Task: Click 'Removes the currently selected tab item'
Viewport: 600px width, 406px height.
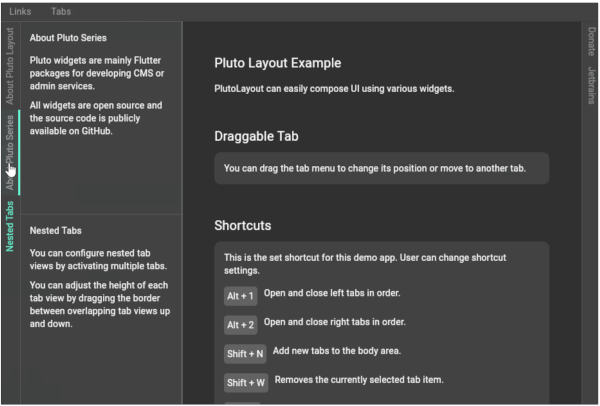Action: click(359, 380)
